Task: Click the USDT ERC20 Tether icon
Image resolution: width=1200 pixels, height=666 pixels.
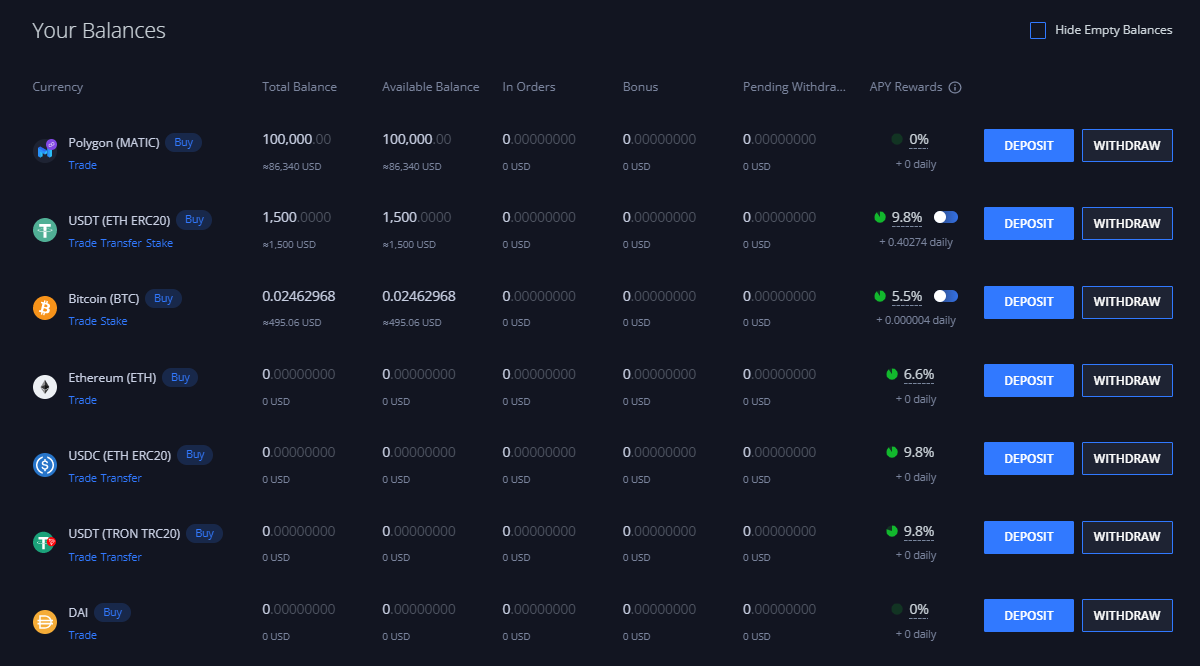Action: coord(45,230)
